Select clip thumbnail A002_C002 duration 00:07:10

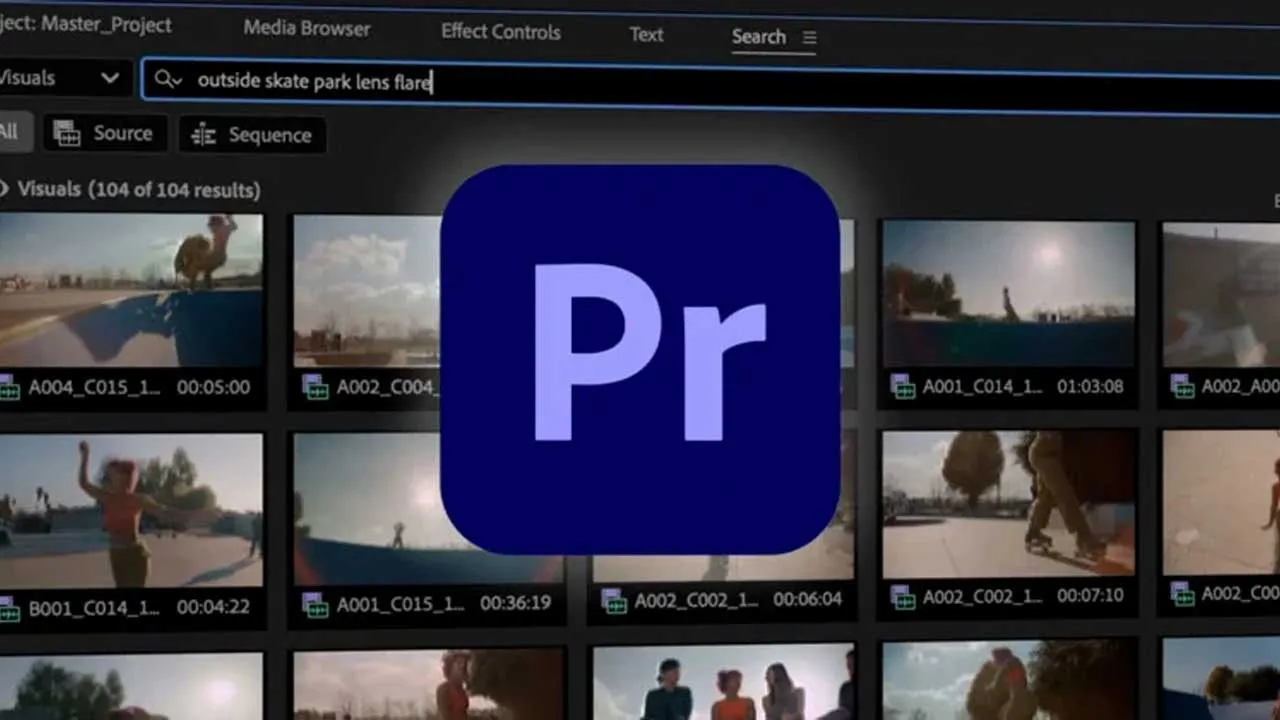coord(1008,503)
